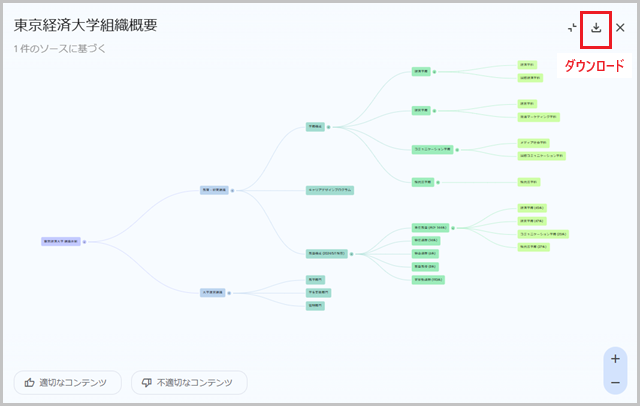This screenshot has height=406, width=640.
Task: Collapse the mind map panel view
Action: (572, 28)
